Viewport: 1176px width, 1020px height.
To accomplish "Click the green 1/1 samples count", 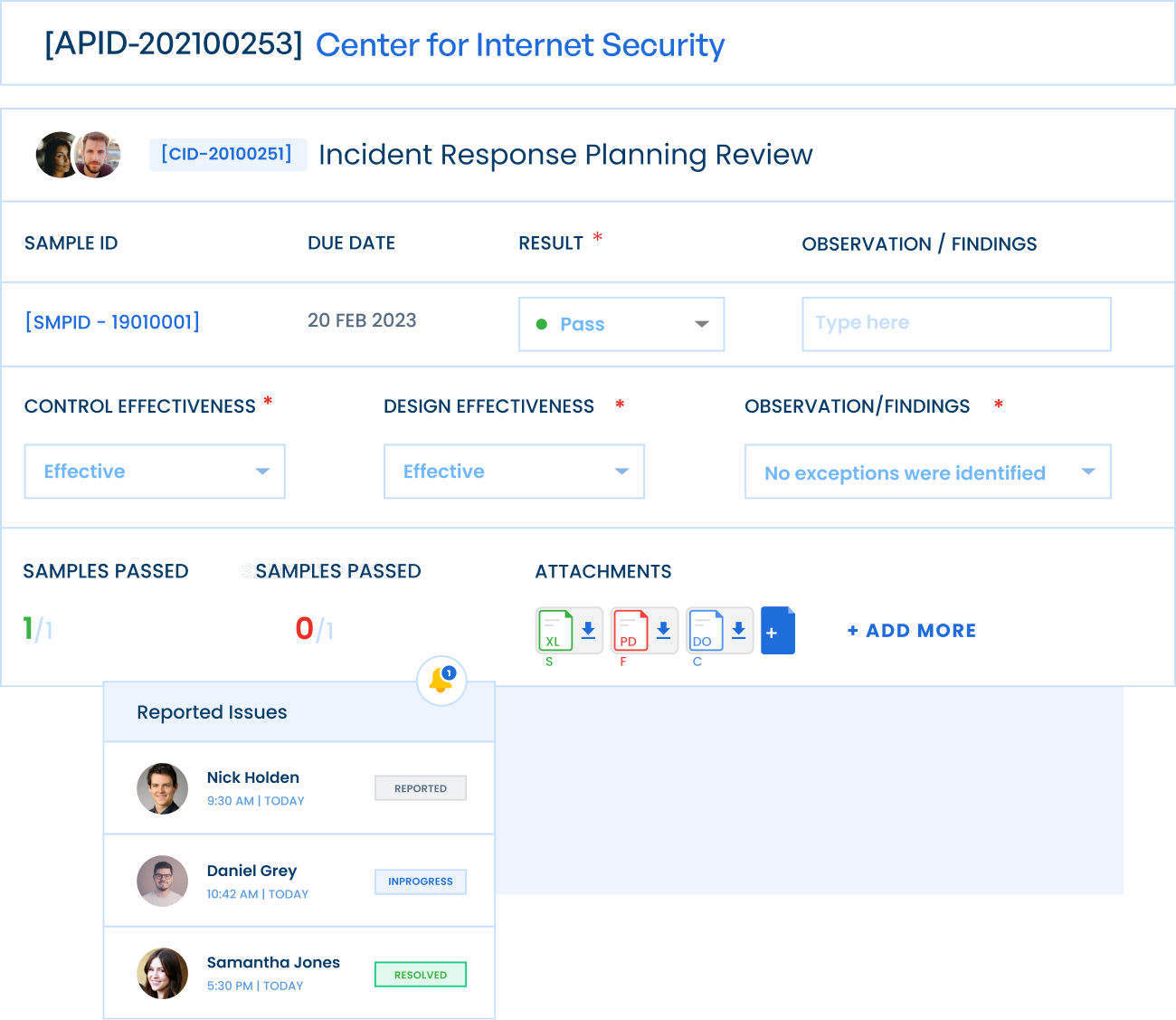I will [38, 628].
